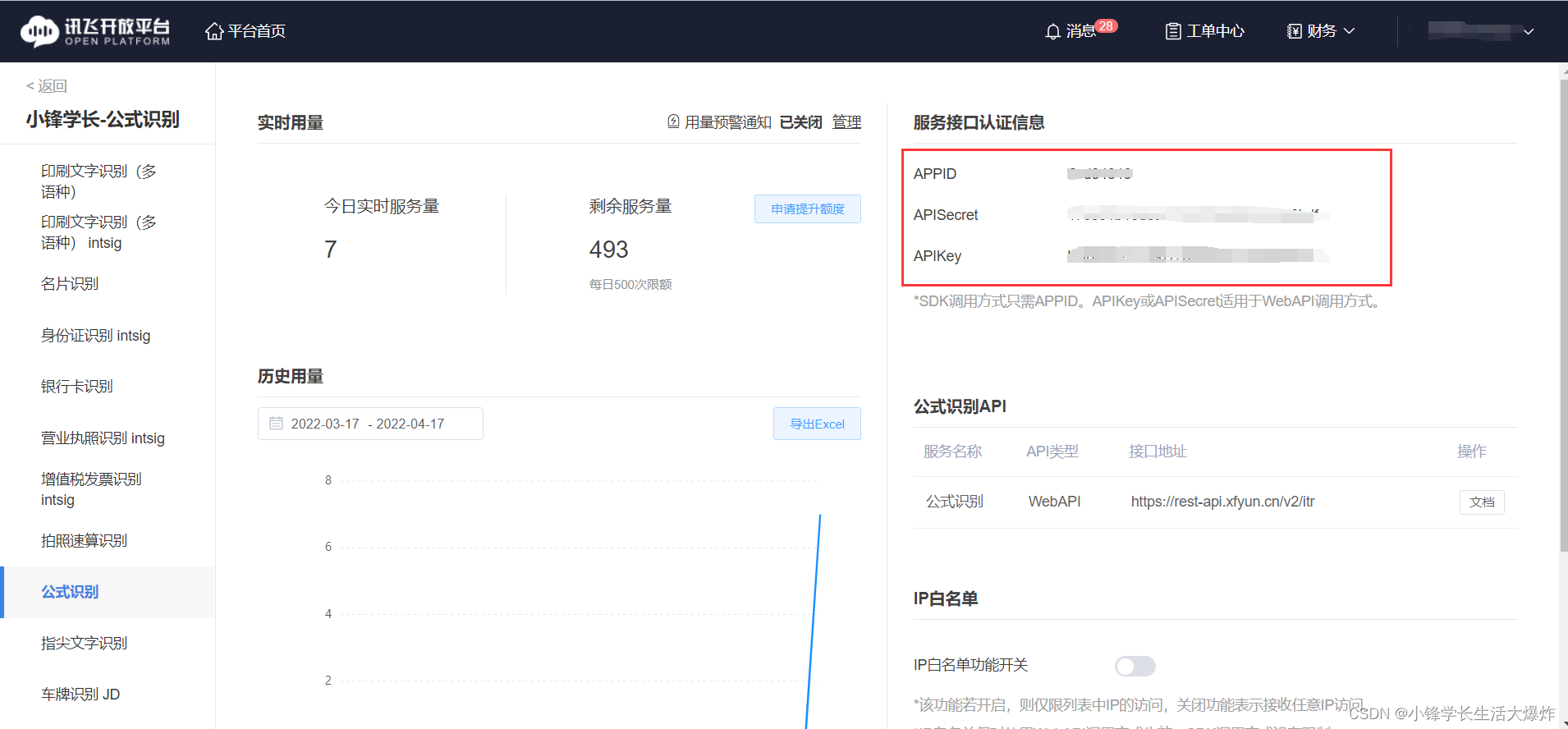Select 拍照速算识别 in sidebar
This screenshot has width=1568, height=729.
tap(85, 541)
